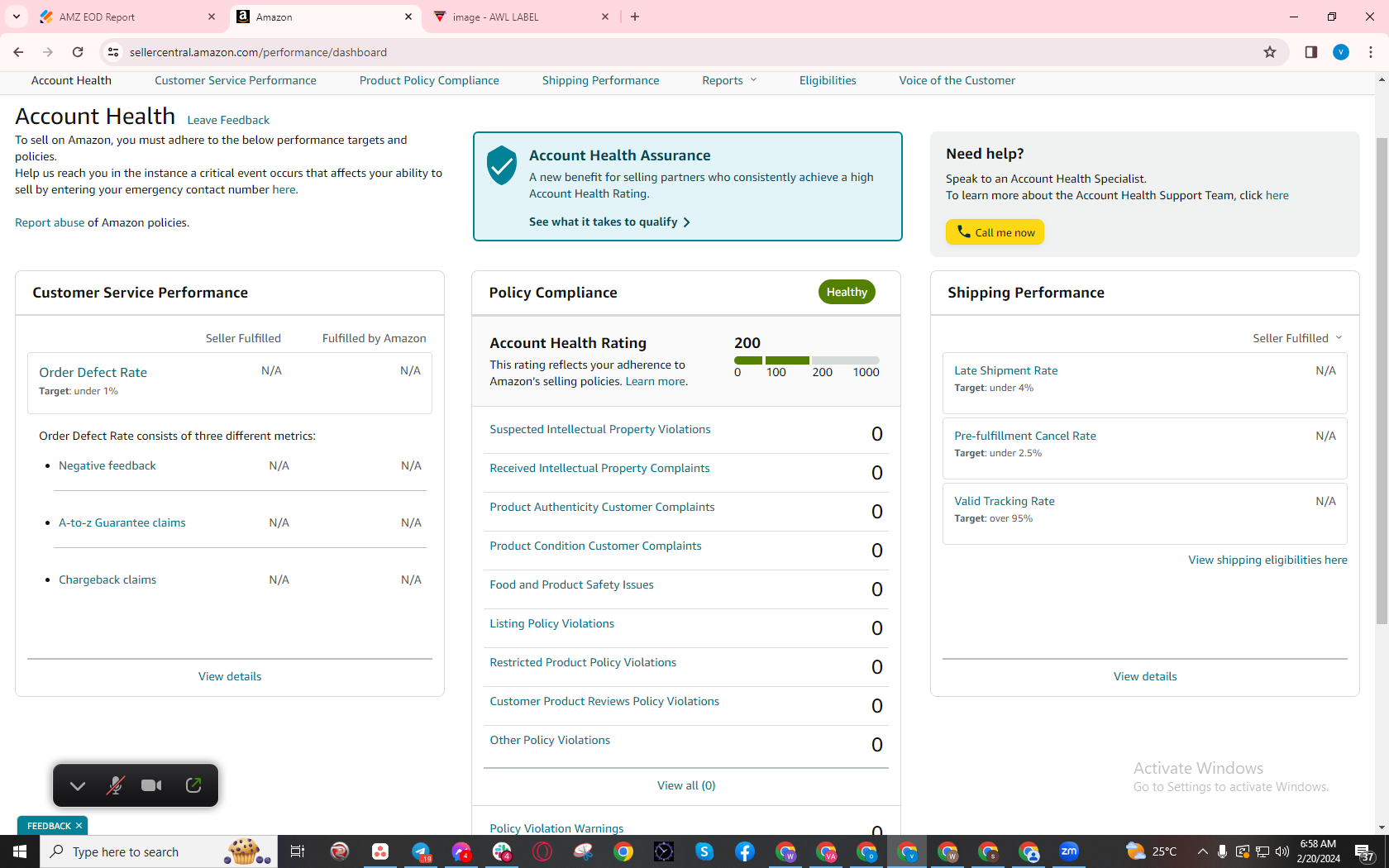
Task: Open Facebook from the taskbar
Action: coord(745,851)
